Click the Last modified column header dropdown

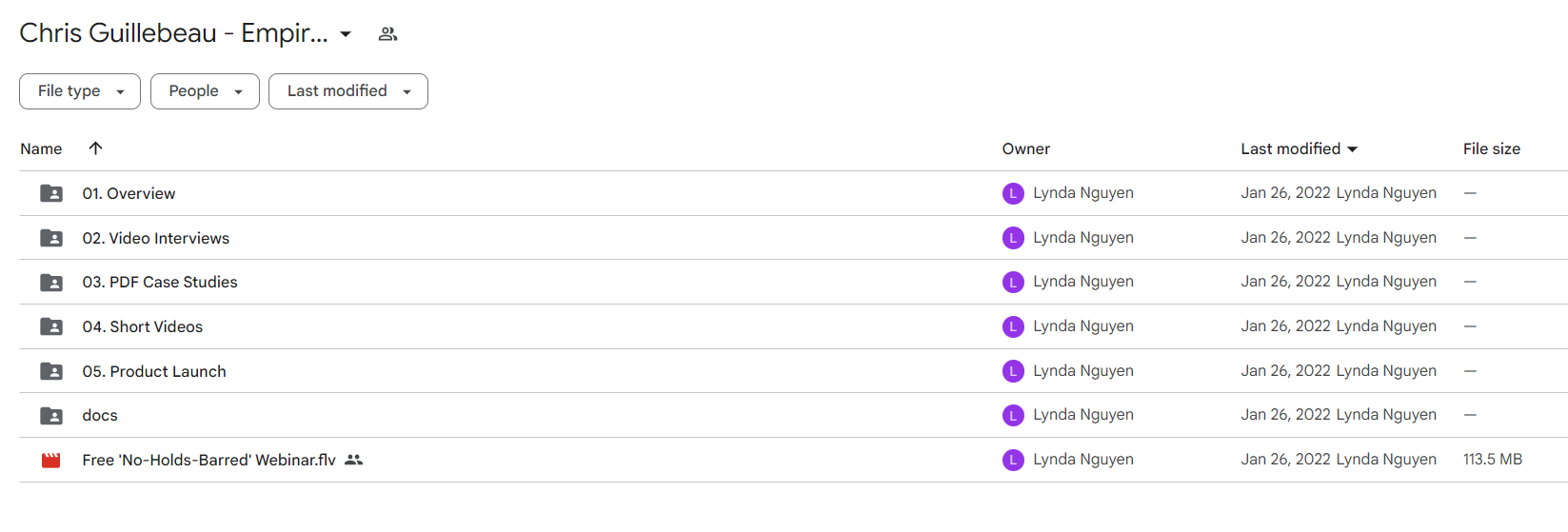[x=1300, y=148]
